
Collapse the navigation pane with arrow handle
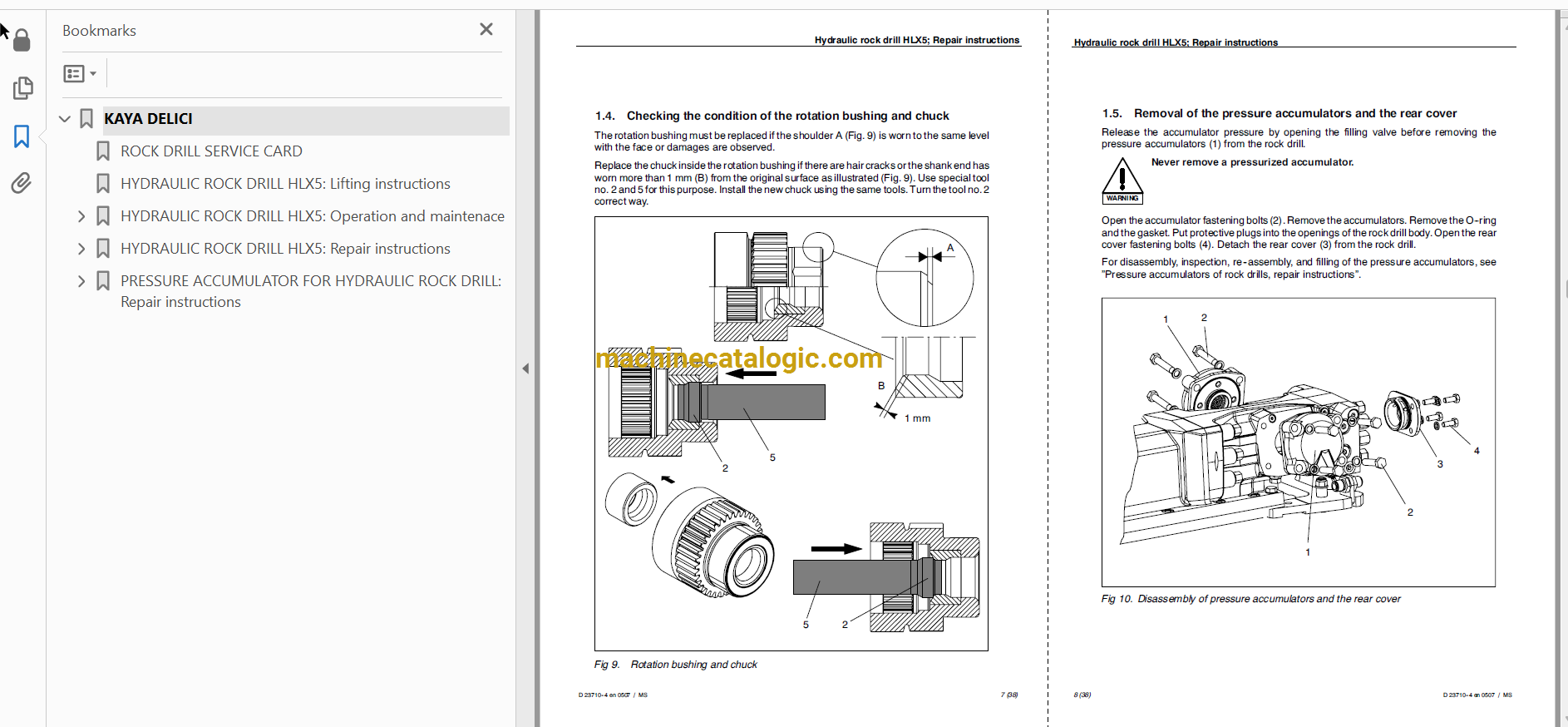click(x=525, y=368)
